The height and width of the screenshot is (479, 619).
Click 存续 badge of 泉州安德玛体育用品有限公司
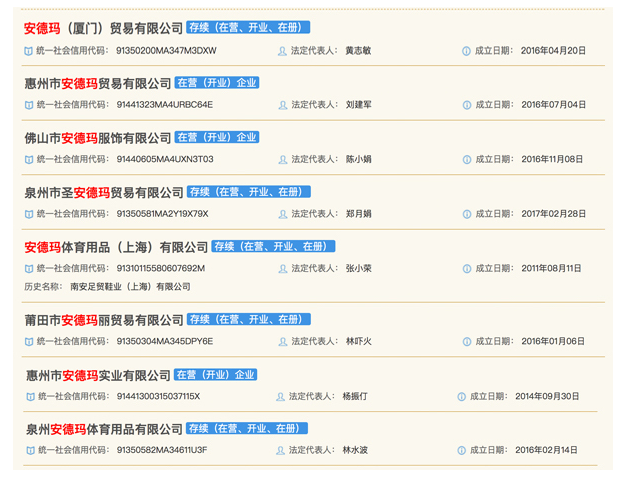[x=247, y=428]
